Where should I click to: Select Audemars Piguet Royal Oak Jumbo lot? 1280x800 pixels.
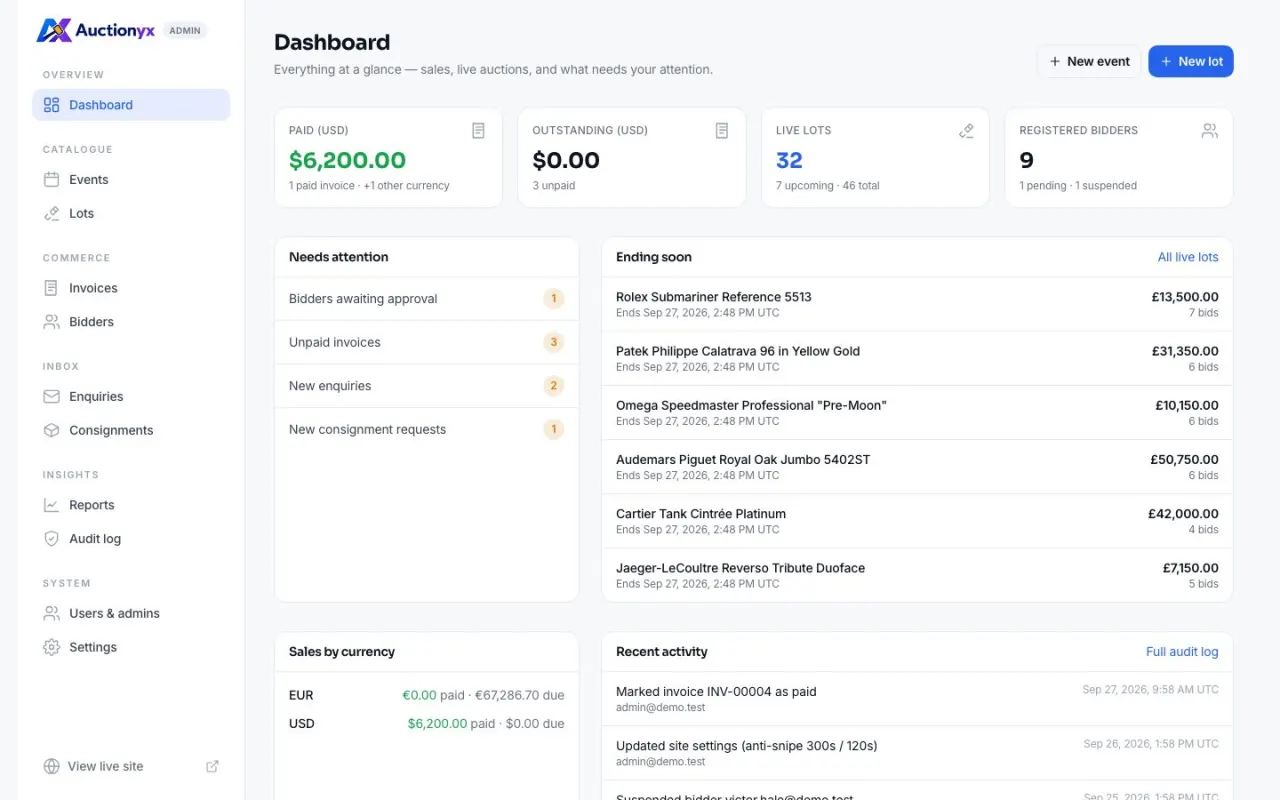point(917,467)
